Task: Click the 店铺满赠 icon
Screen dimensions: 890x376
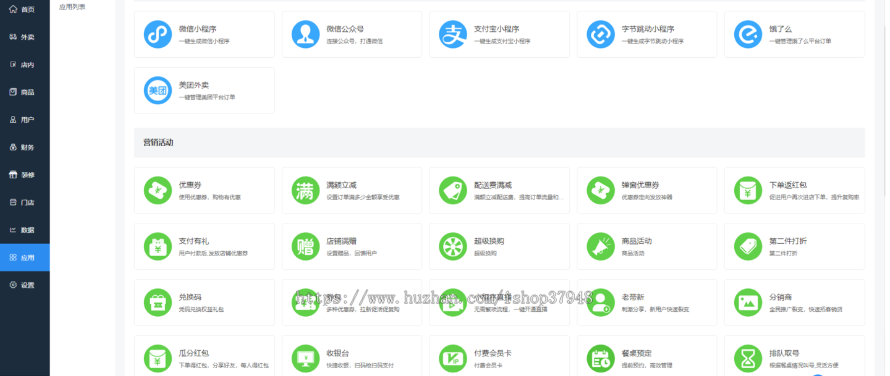Action: (x=305, y=247)
